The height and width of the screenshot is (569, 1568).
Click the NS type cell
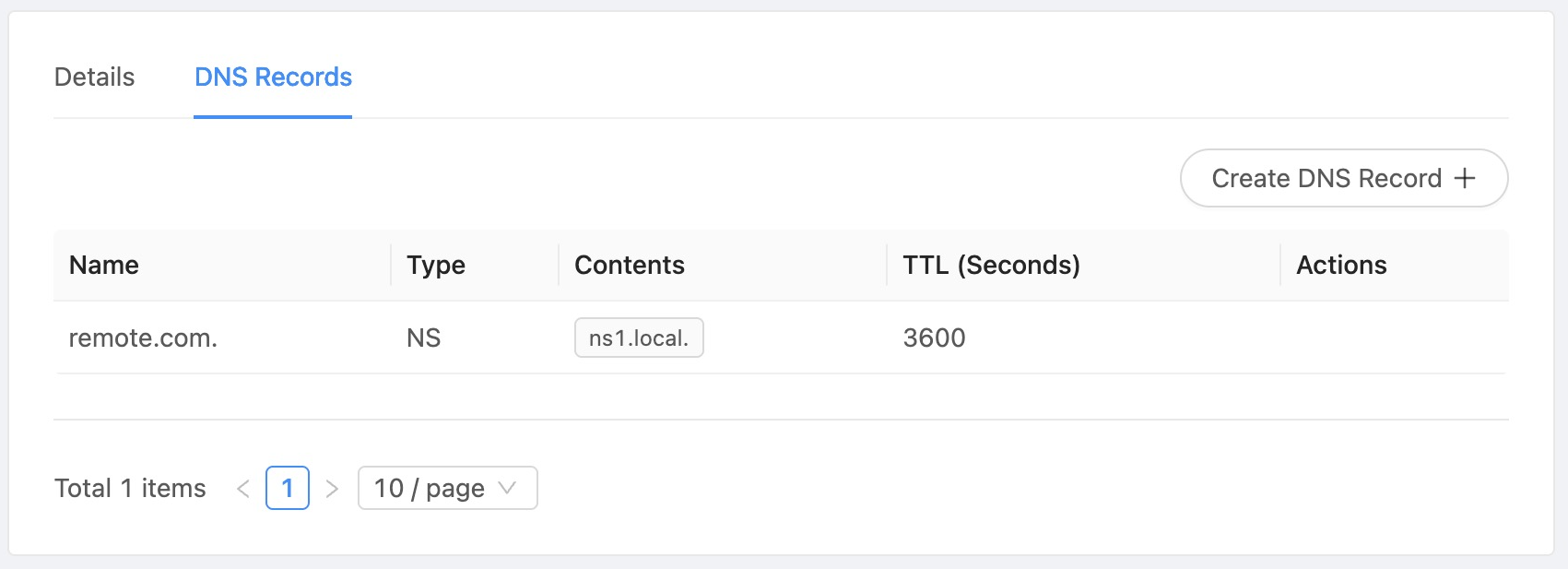[423, 338]
